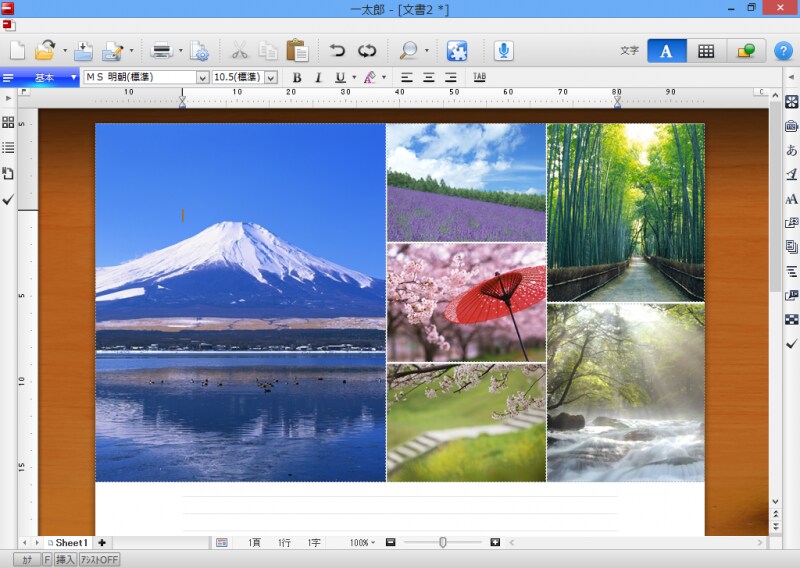The width and height of the screenshot is (800, 568).
Task: Open a file with the folder icon
Action: tap(45, 51)
